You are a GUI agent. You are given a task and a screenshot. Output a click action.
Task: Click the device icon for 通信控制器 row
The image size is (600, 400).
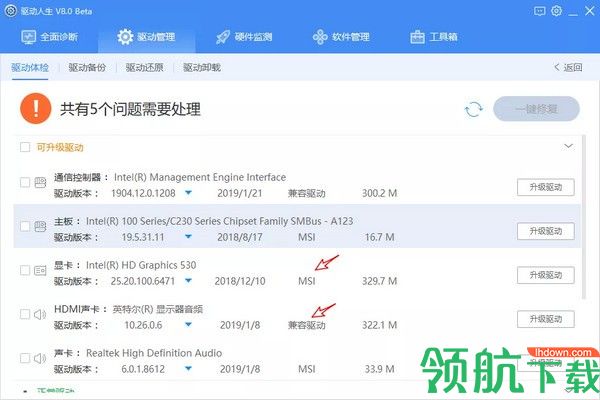40,182
